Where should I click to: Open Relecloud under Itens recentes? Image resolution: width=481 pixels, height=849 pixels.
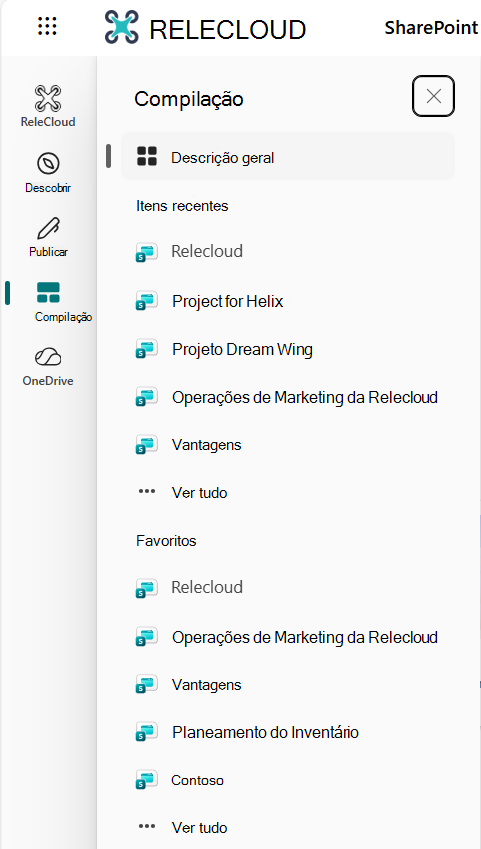click(x=207, y=251)
